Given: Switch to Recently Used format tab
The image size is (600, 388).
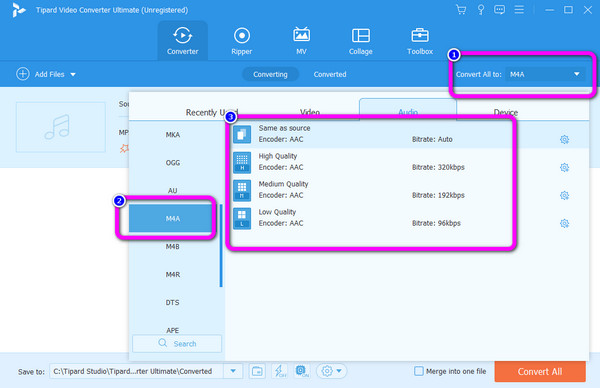Looking at the screenshot, I should [212, 112].
